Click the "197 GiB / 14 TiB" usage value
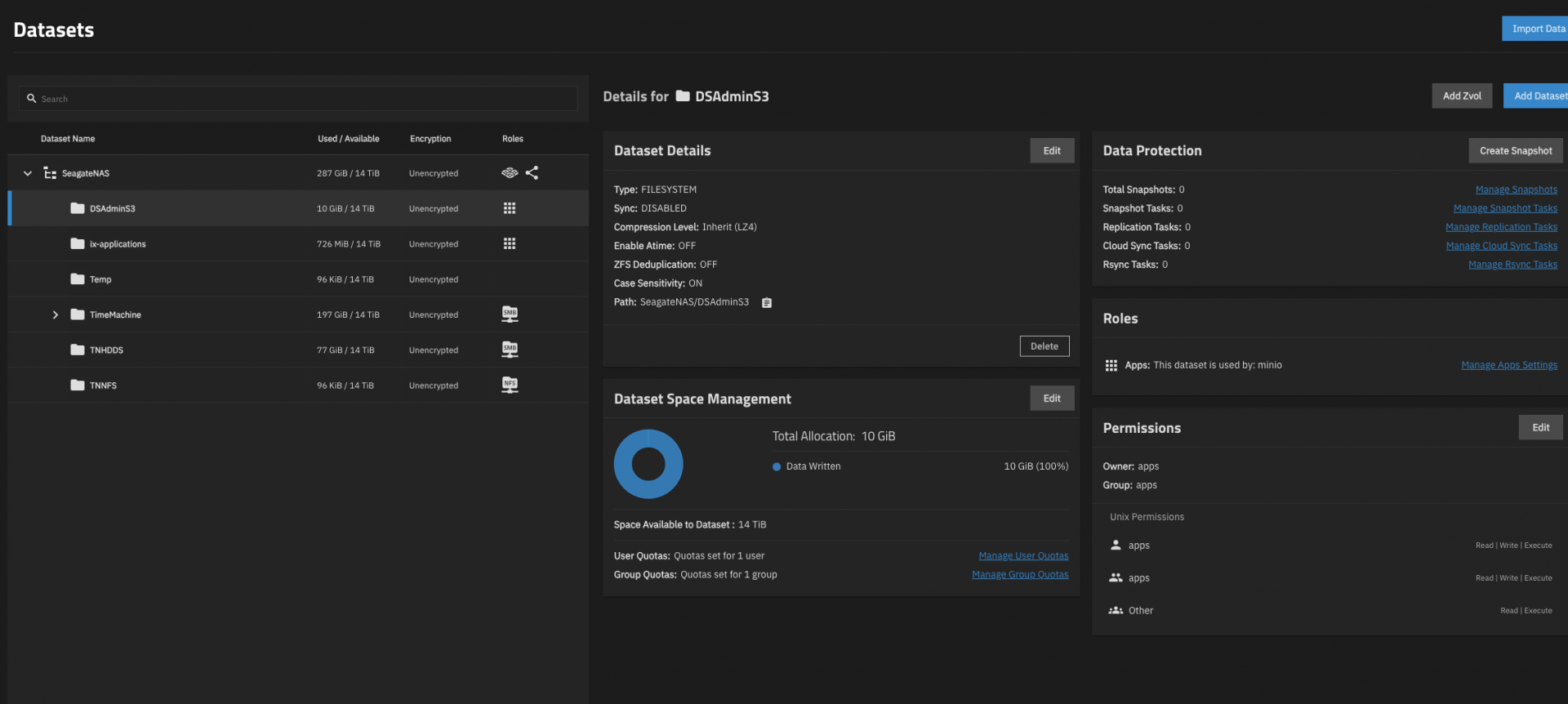The image size is (1568, 704). coord(348,314)
